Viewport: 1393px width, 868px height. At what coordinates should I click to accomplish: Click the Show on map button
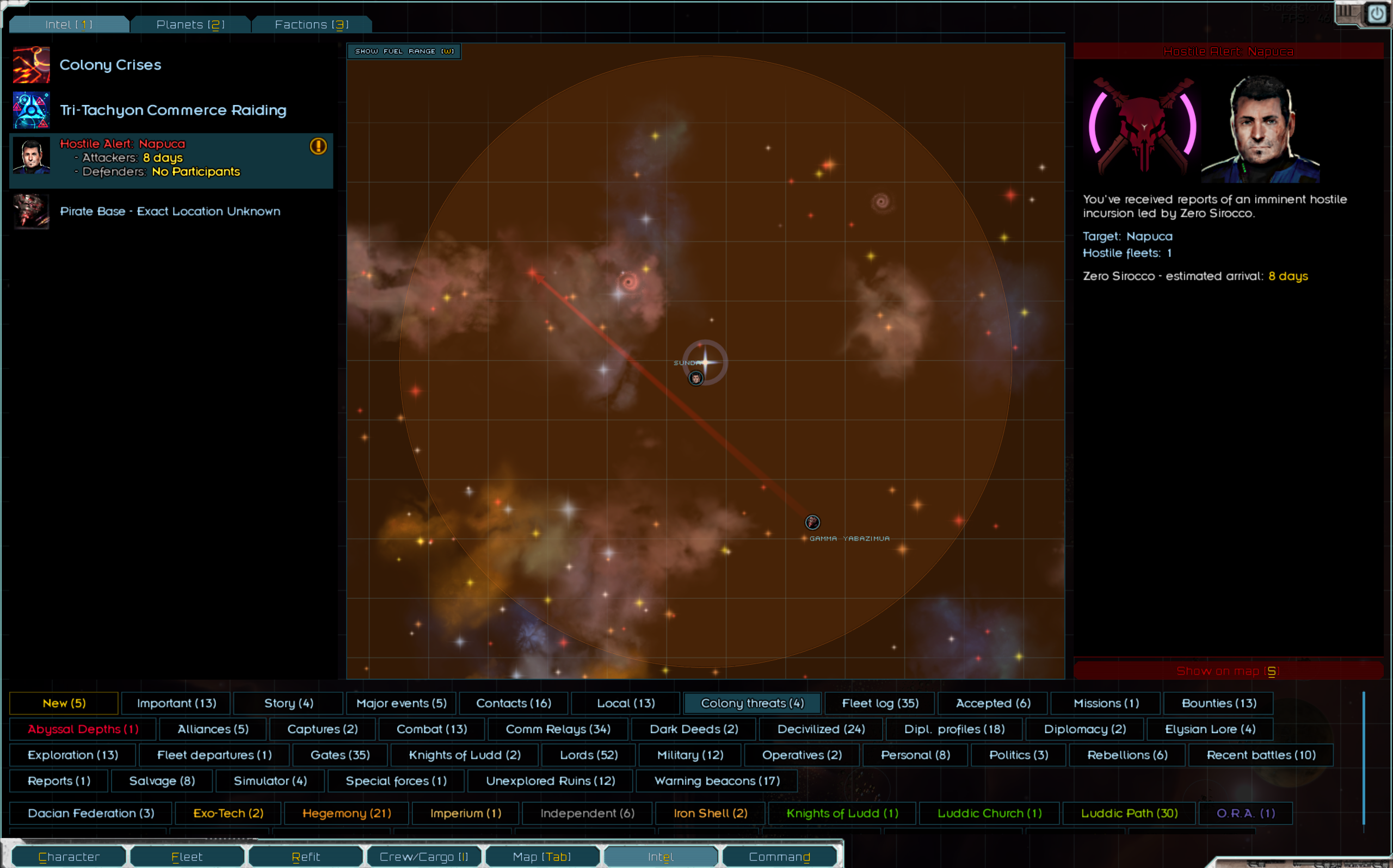tap(1228, 671)
